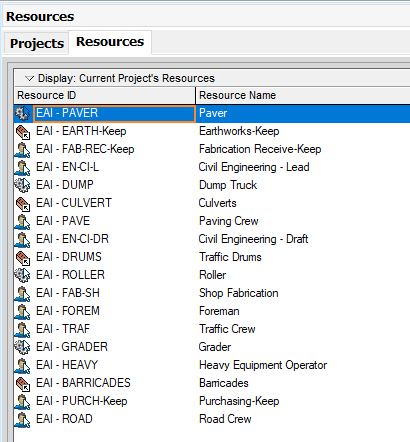Select the Paving Crew resource row
Screen dimensions: 410x442
212,221
